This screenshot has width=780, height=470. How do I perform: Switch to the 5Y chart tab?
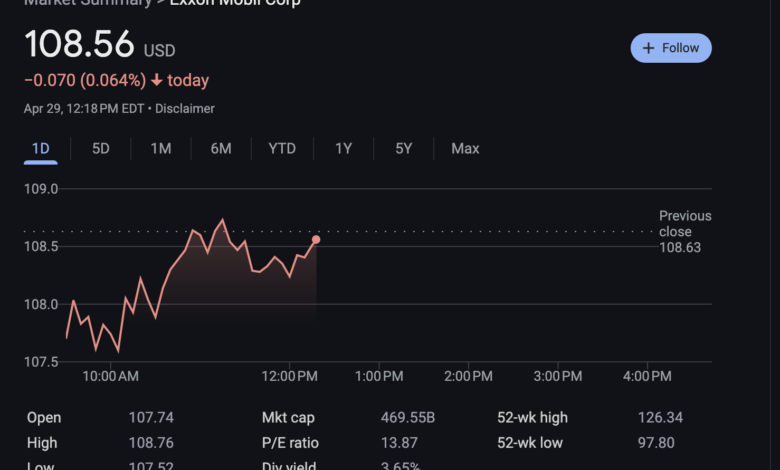click(403, 149)
